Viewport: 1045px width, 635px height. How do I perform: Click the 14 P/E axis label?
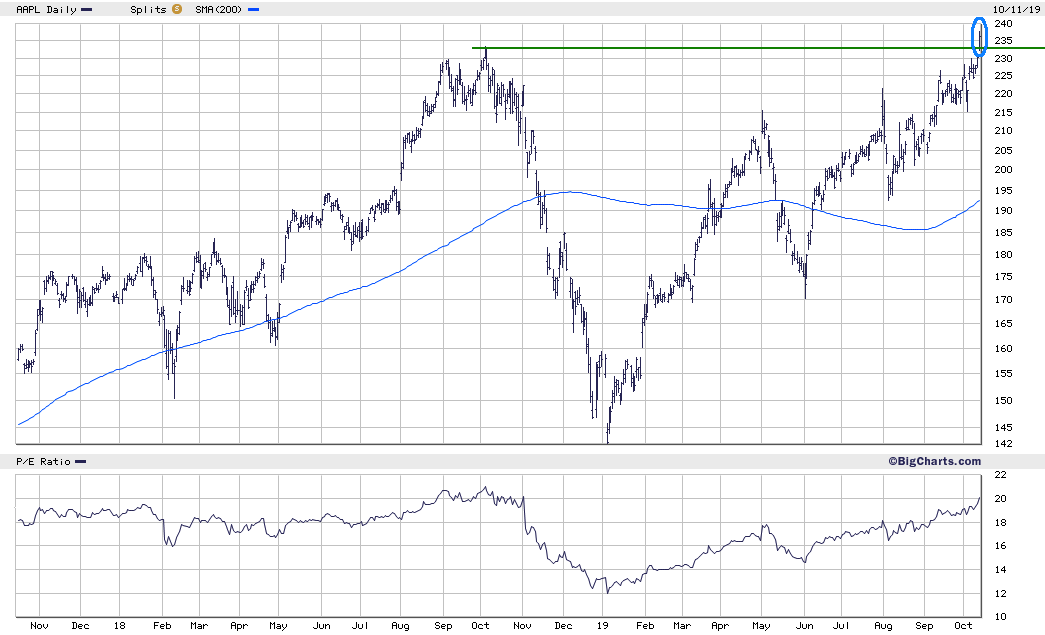tap(1000, 570)
